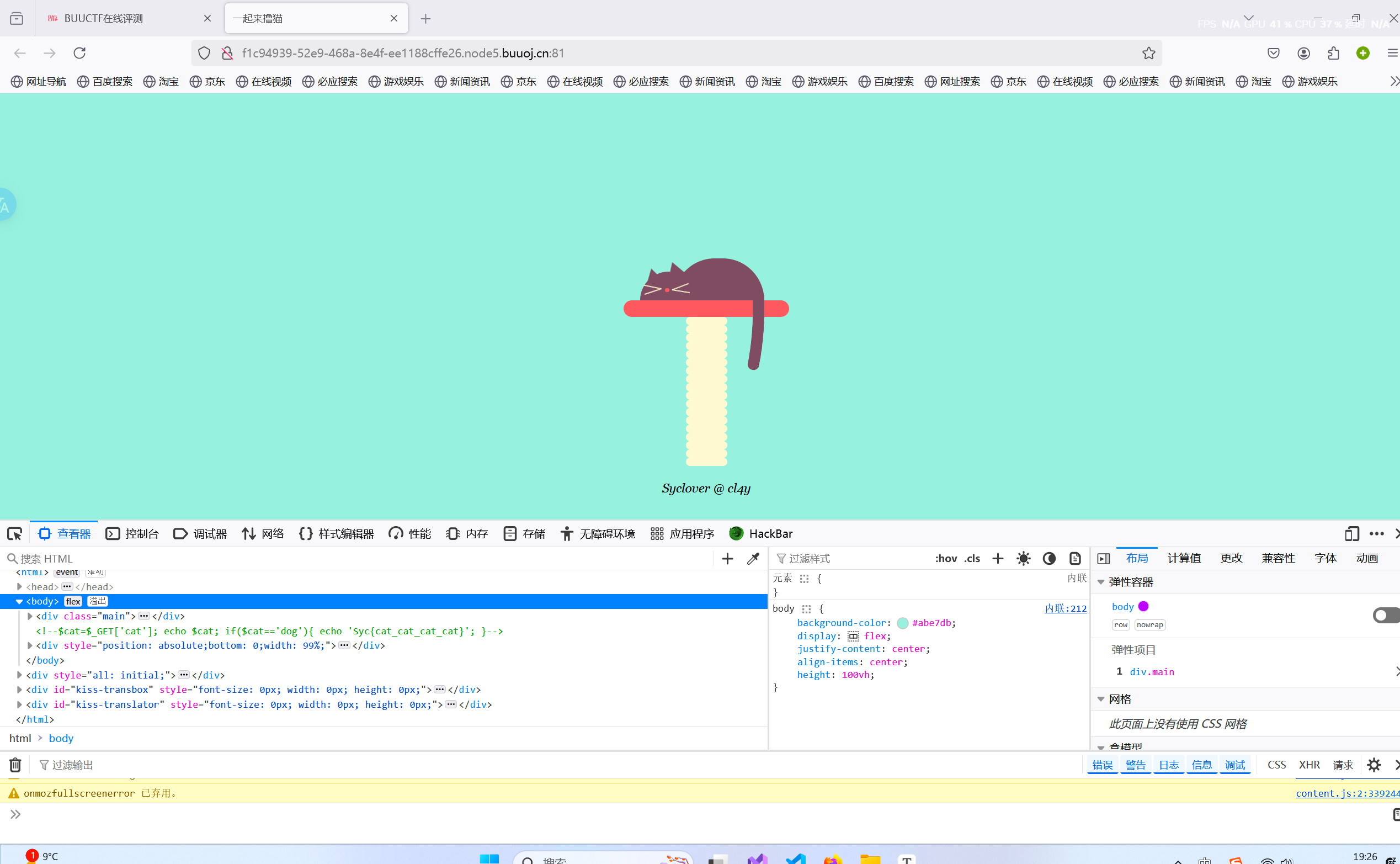Clear console output with trash icon

click(15, 765)
